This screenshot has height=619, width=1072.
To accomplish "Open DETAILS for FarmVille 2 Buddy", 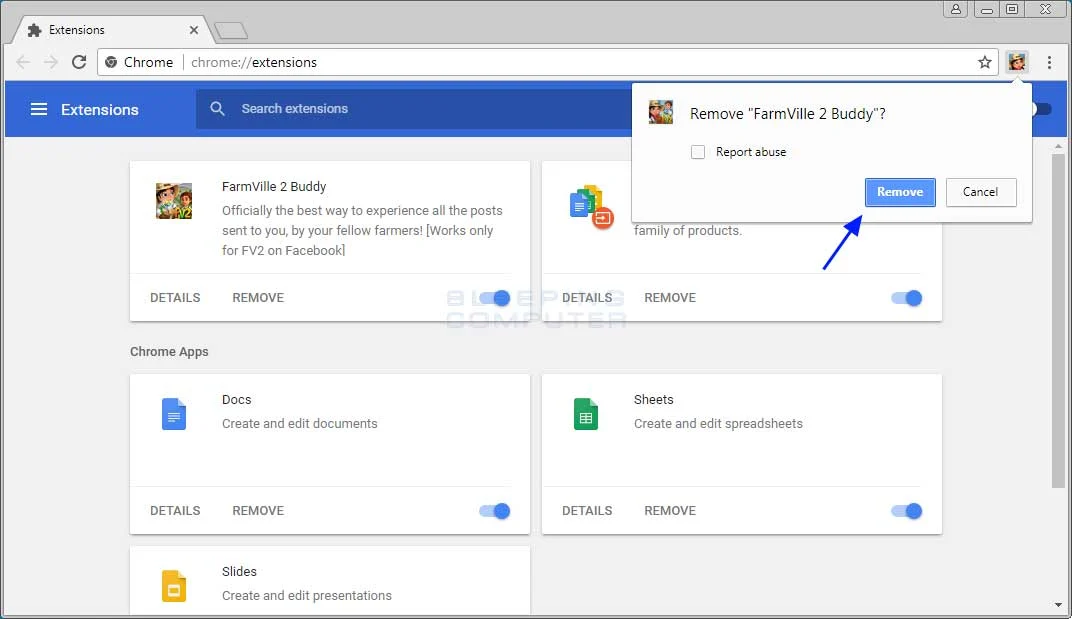I will coord(175,298).
